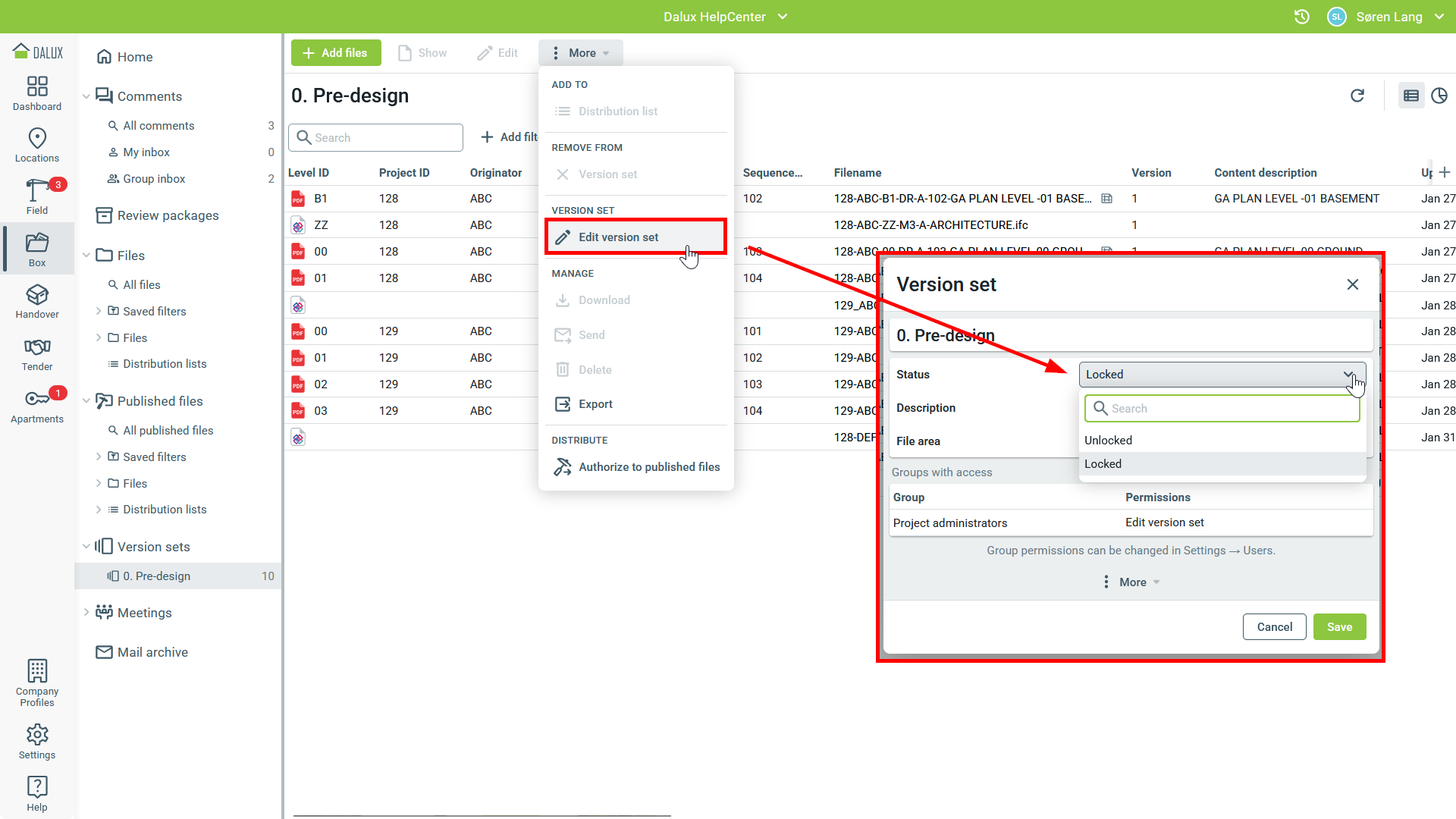Open the Status dropdown showing Locked

click(1221, 375)
